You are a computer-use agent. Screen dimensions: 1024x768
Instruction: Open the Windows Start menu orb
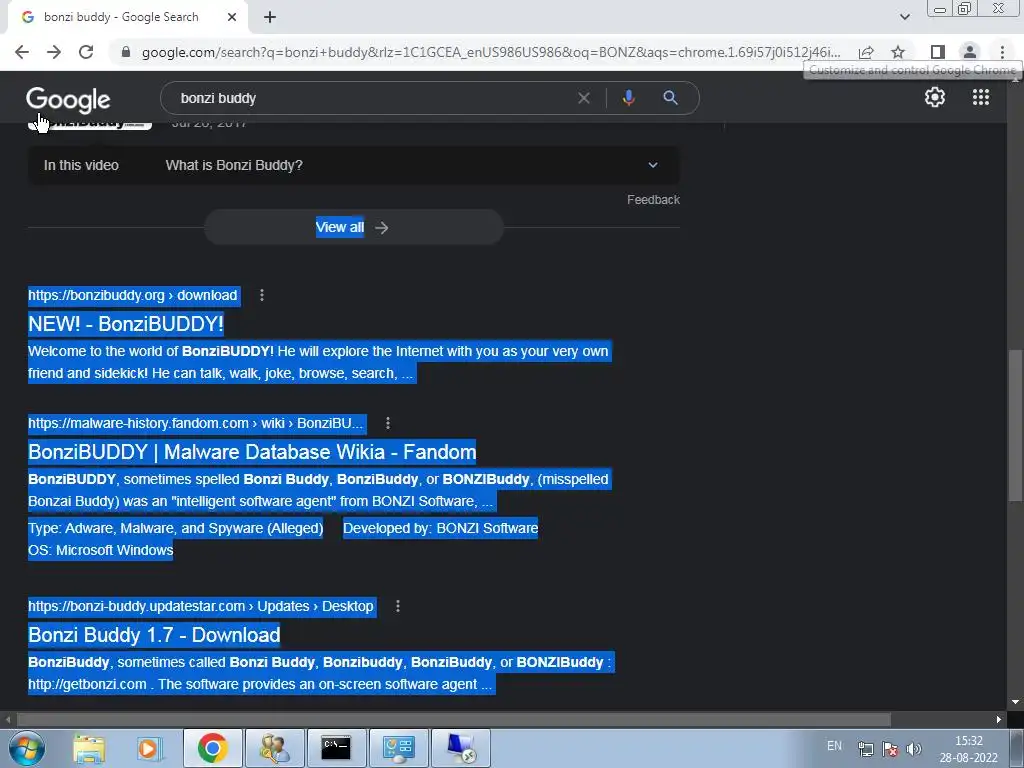point(27,748)
